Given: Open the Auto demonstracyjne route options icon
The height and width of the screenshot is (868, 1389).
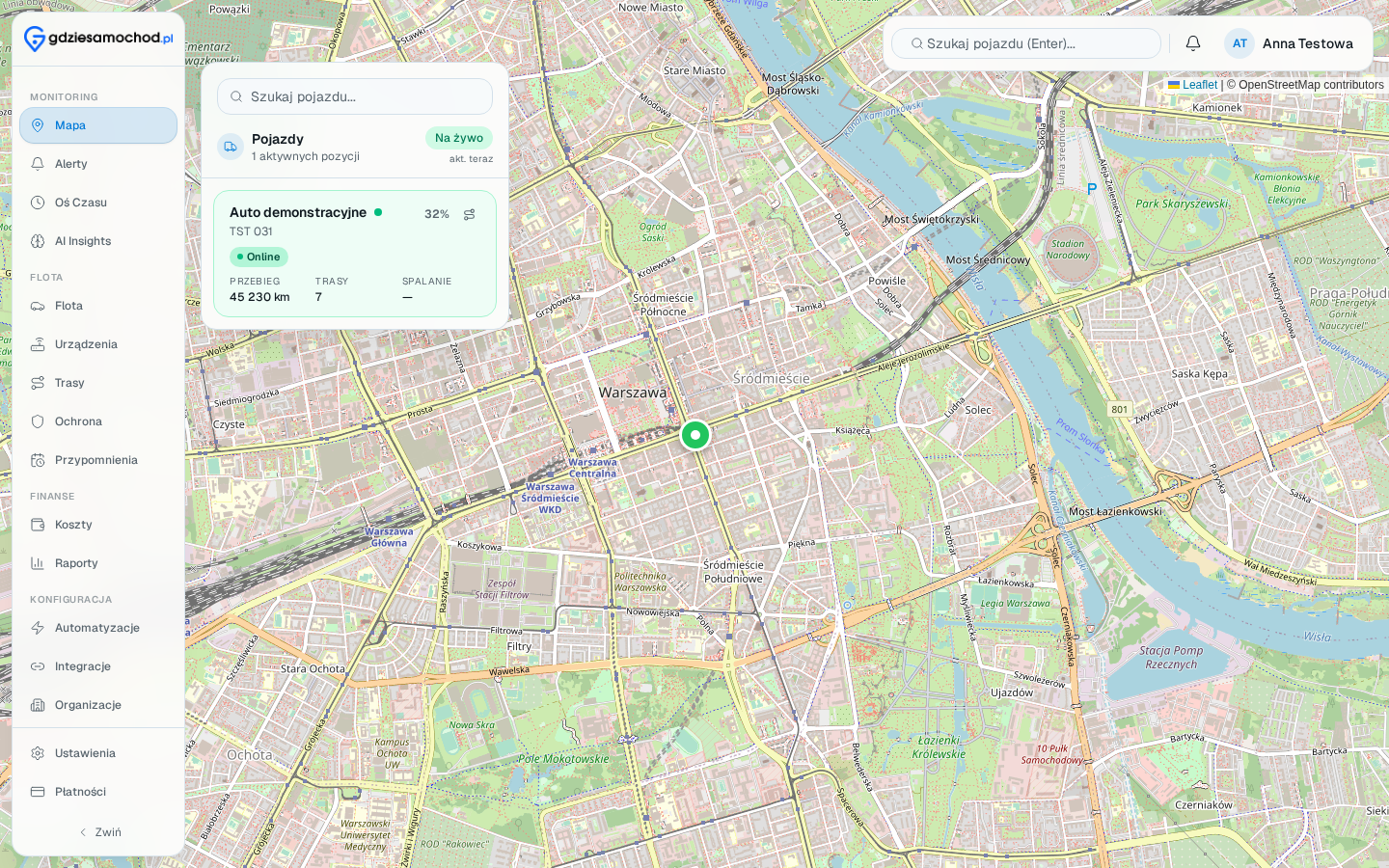Looking at the screenshot, I should point(470,214).
